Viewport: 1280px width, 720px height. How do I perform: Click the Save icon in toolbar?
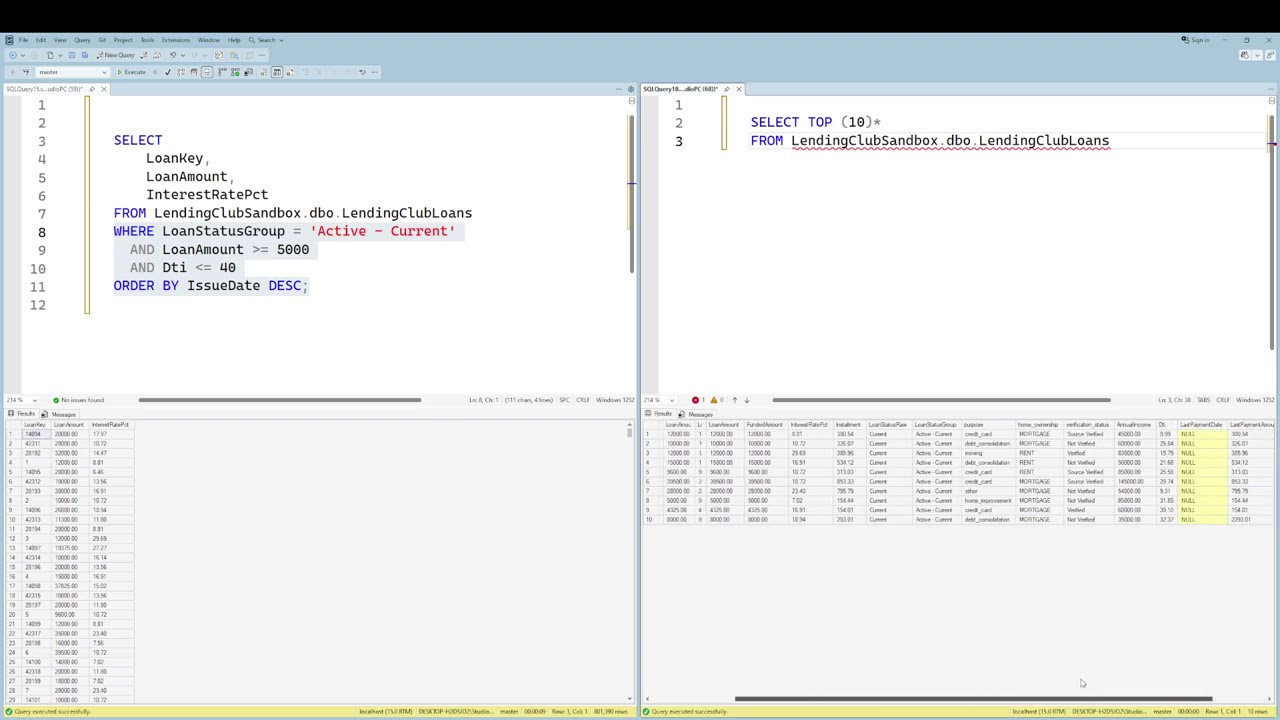tap(72, 55)
